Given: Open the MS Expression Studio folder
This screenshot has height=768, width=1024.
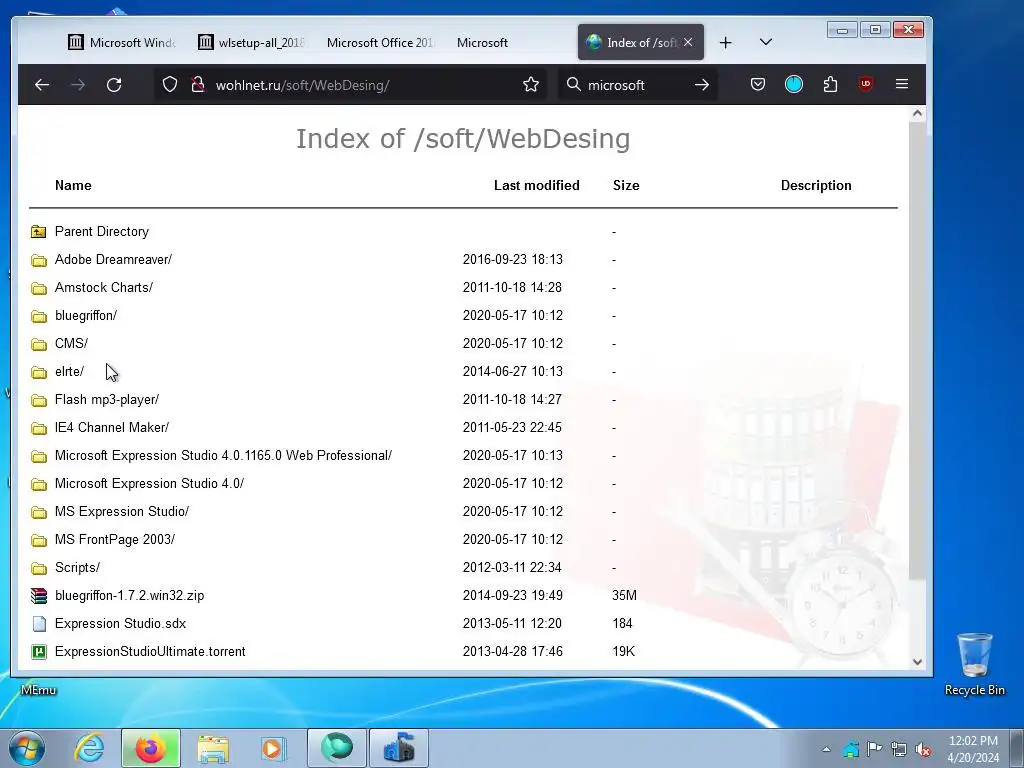Looking at the screenshot, I should click(122, 512).
